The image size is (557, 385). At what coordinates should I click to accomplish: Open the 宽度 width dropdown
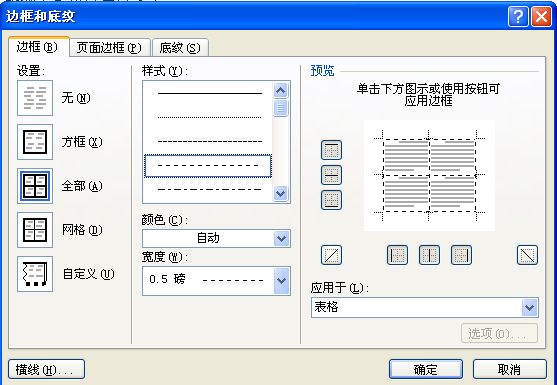pyautogui.click(x=281, y=281)
